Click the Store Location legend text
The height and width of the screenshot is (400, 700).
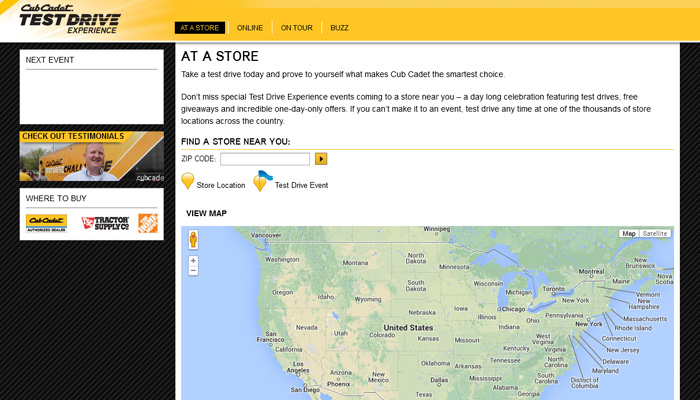pos(221,185)
